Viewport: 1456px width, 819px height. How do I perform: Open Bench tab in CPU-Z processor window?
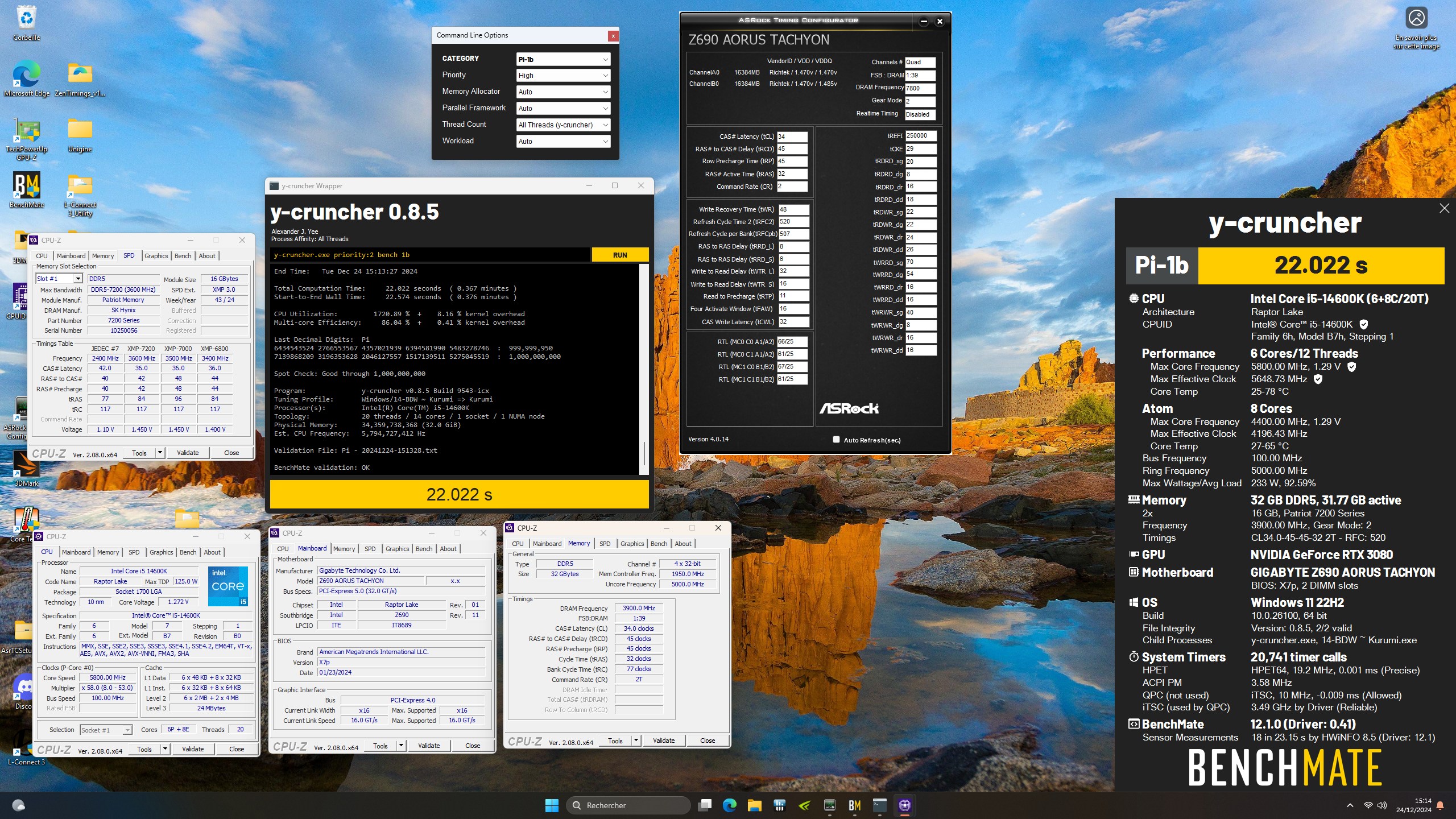188,552
